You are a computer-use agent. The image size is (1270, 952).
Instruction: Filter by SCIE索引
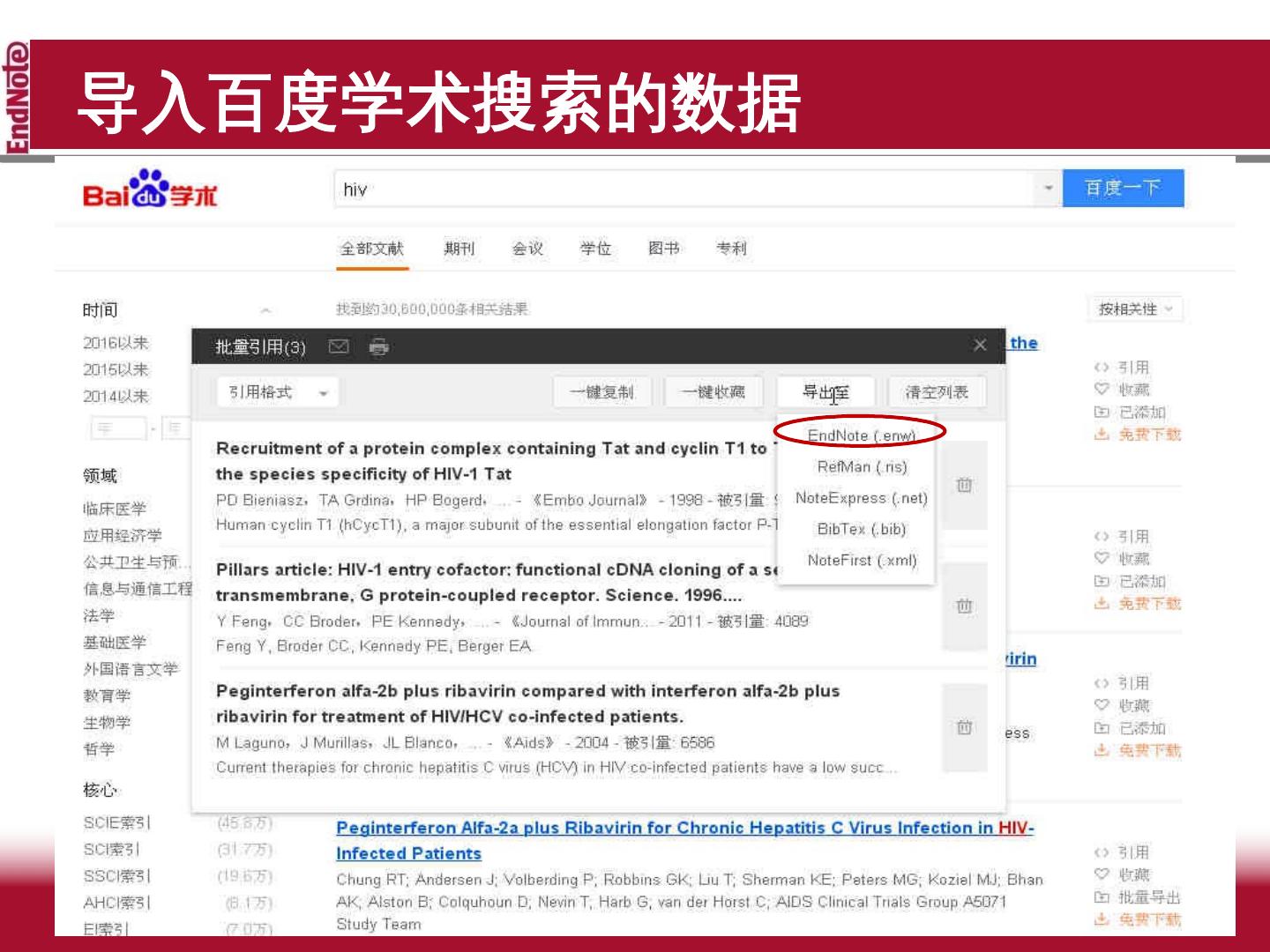116,822
